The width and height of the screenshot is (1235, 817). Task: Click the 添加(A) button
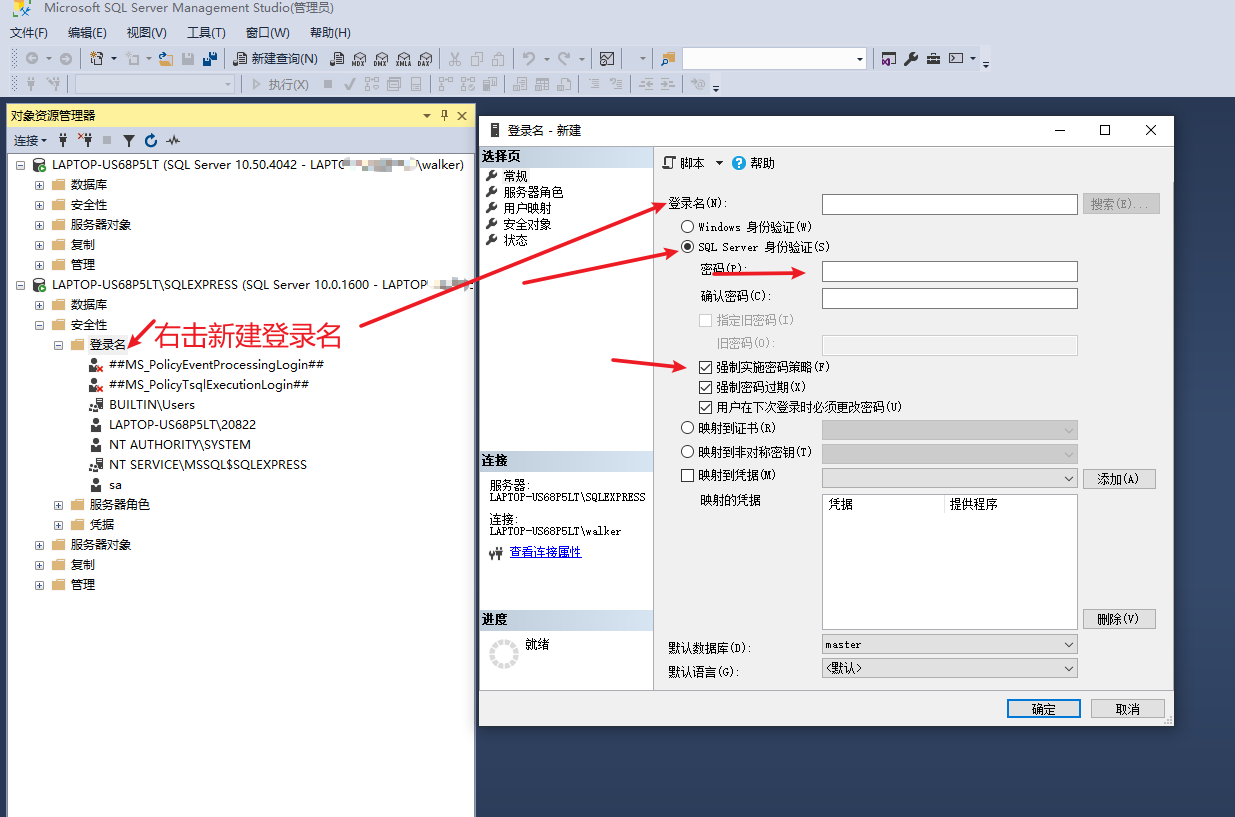coord(1118,479)
